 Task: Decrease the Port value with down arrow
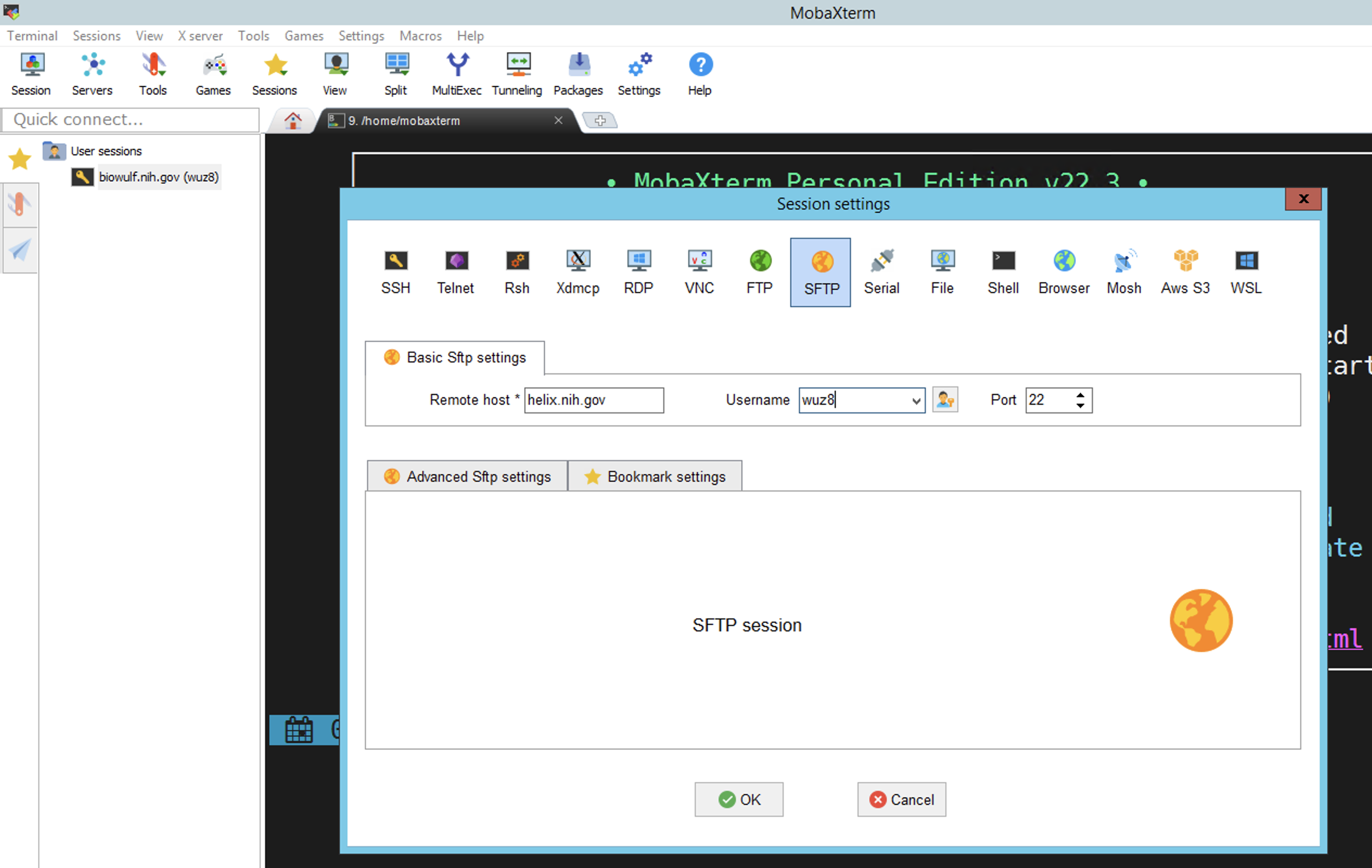coord(1079,406)
